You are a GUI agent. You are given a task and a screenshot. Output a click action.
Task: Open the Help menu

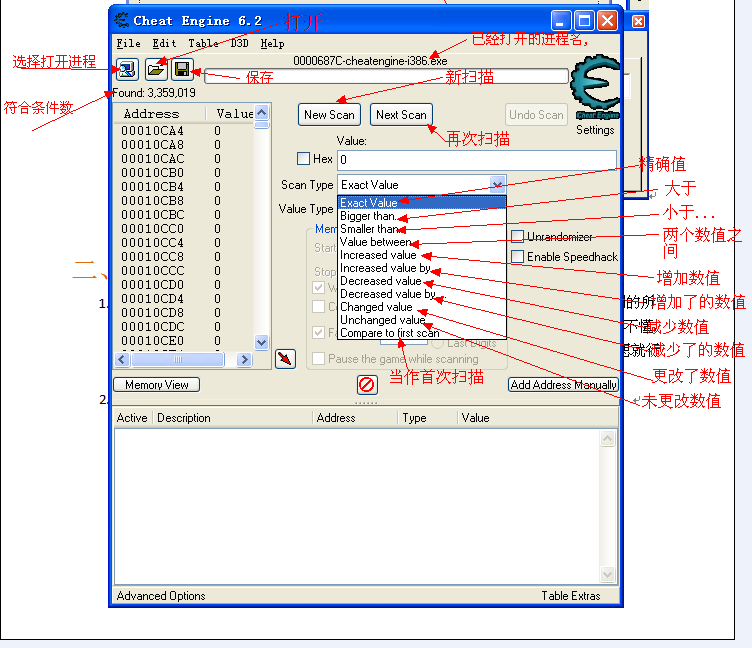(272, 44)
